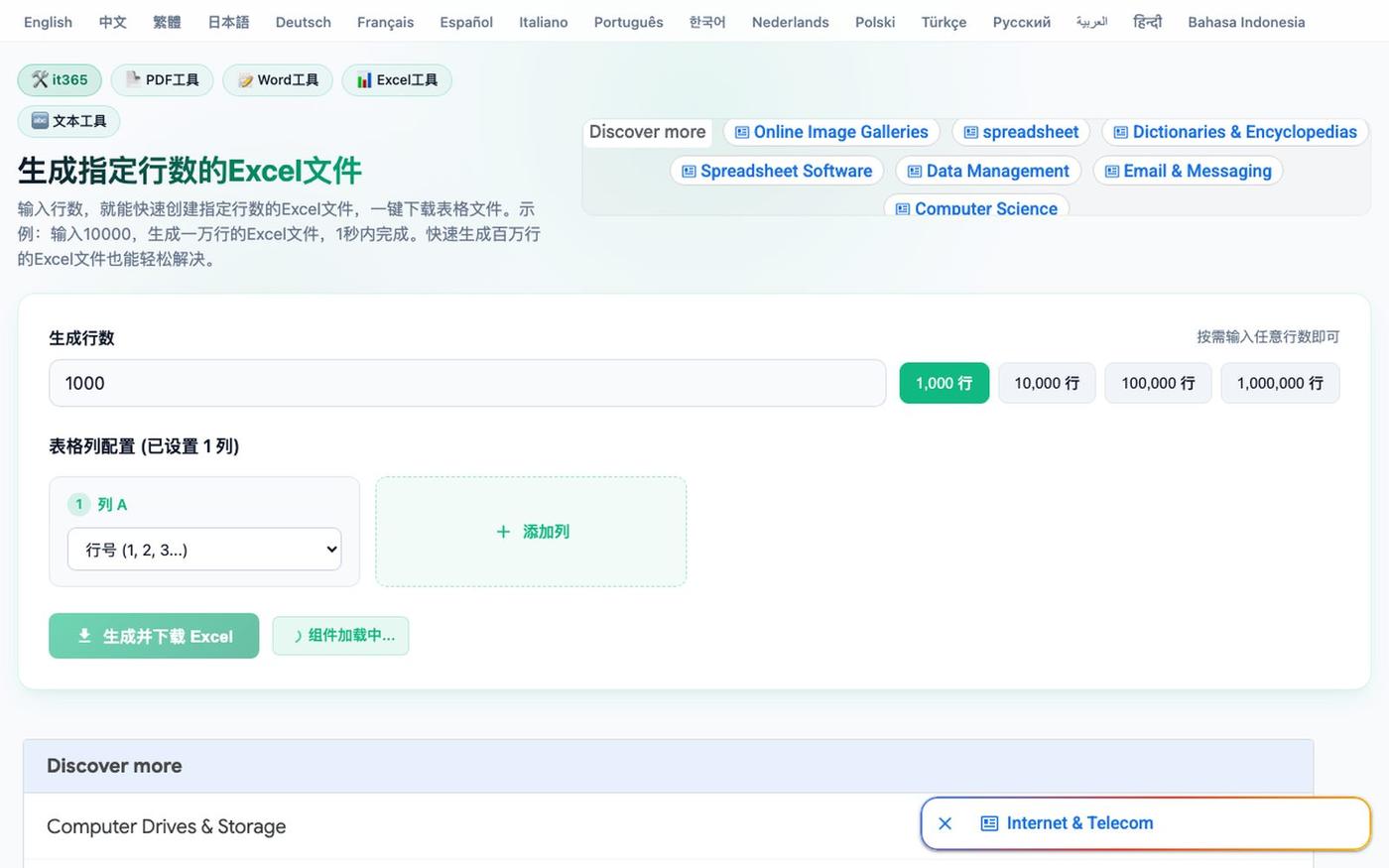Click the PDF document icon
The image size is (1389, 868).
[x=133, y=79]
